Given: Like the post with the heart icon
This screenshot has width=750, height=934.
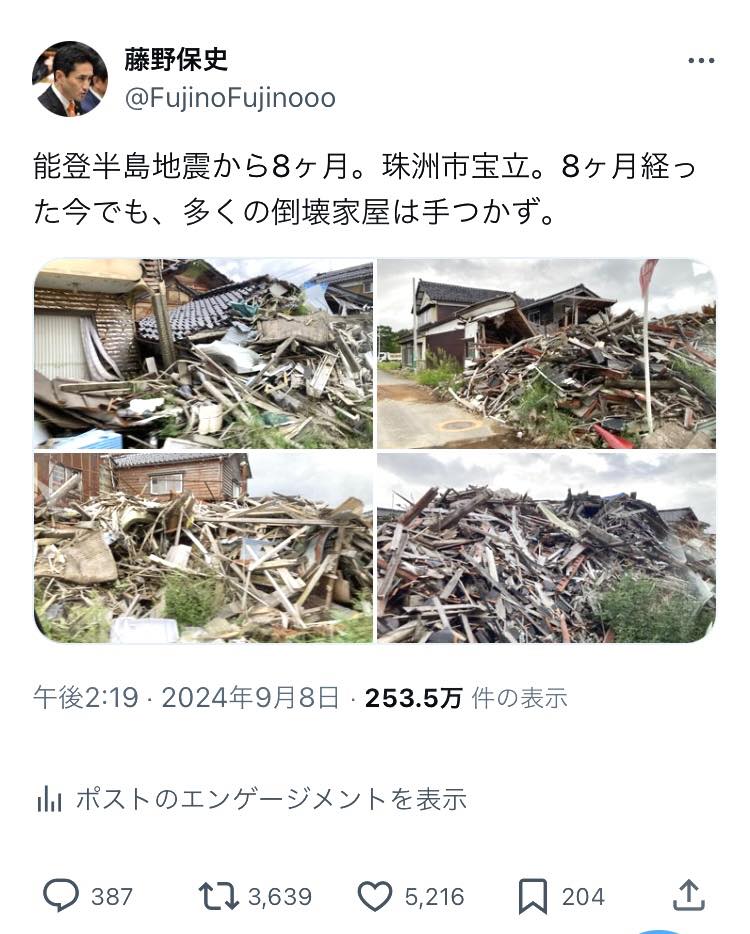Looking at the screenshot, I should click(375, 896).
